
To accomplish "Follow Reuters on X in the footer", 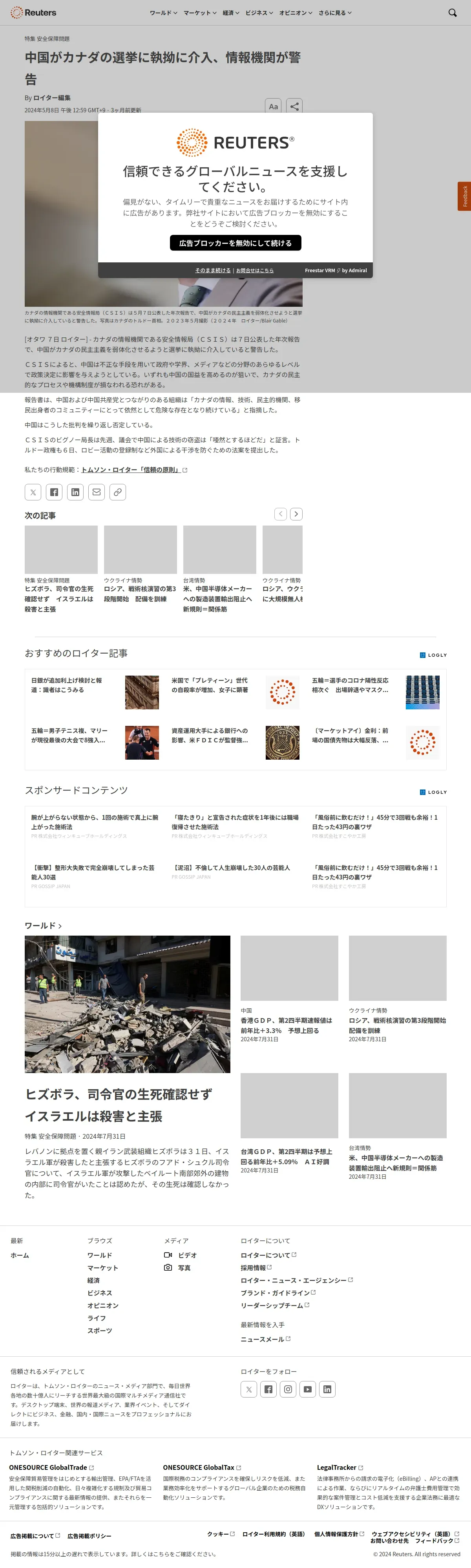I will (x=249, y=1389).
